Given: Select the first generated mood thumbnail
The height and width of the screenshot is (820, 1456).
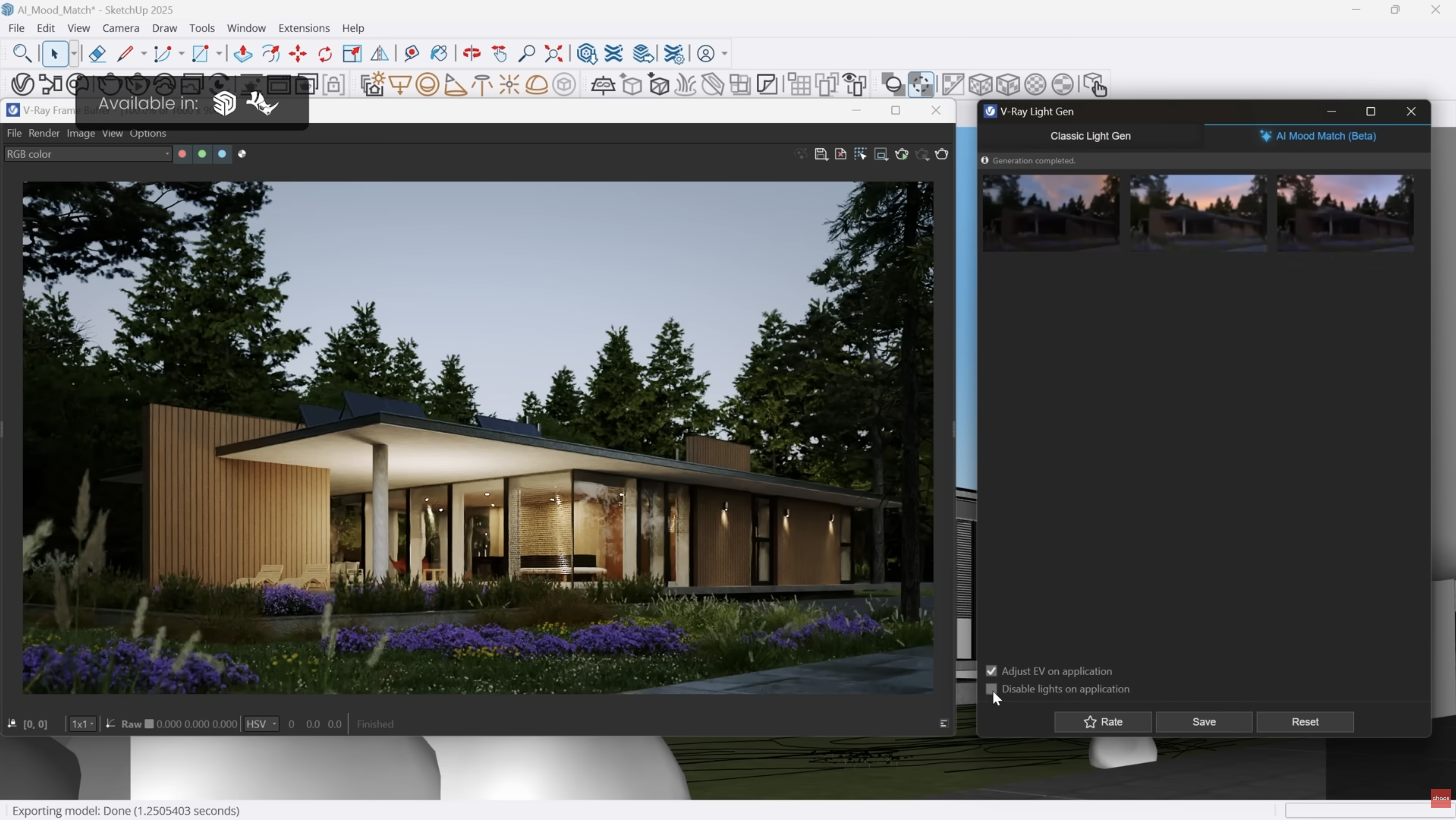Looking at the screenshot, I should [x=1051, y=213].
